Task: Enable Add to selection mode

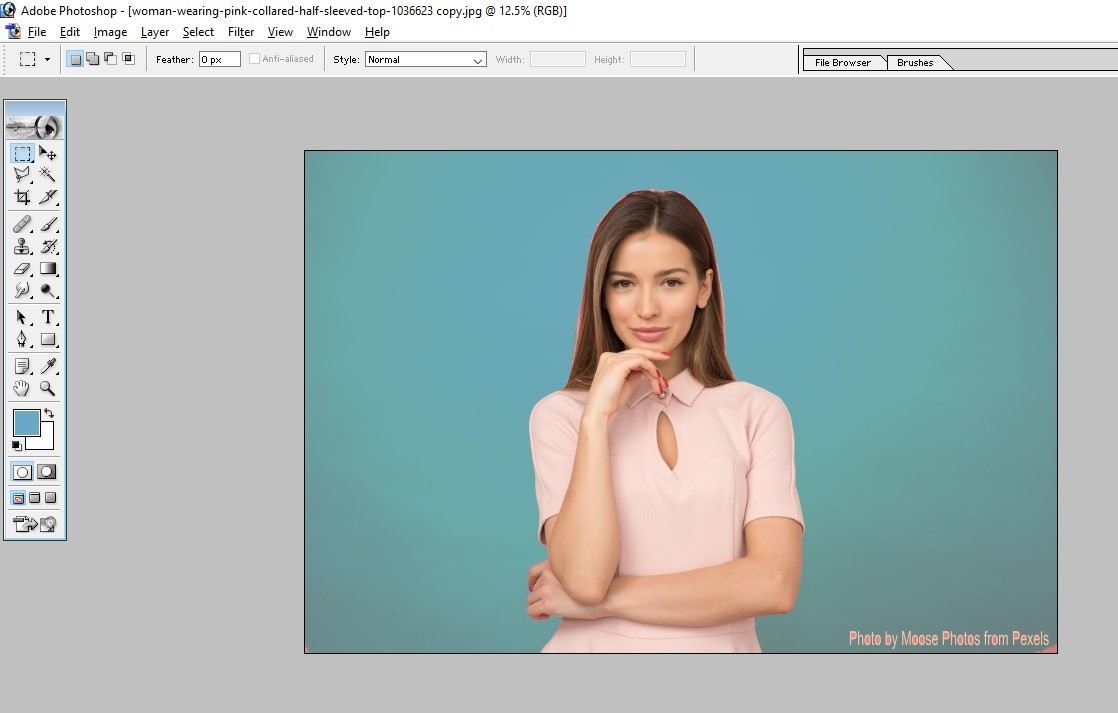Action: click(92, 59)
